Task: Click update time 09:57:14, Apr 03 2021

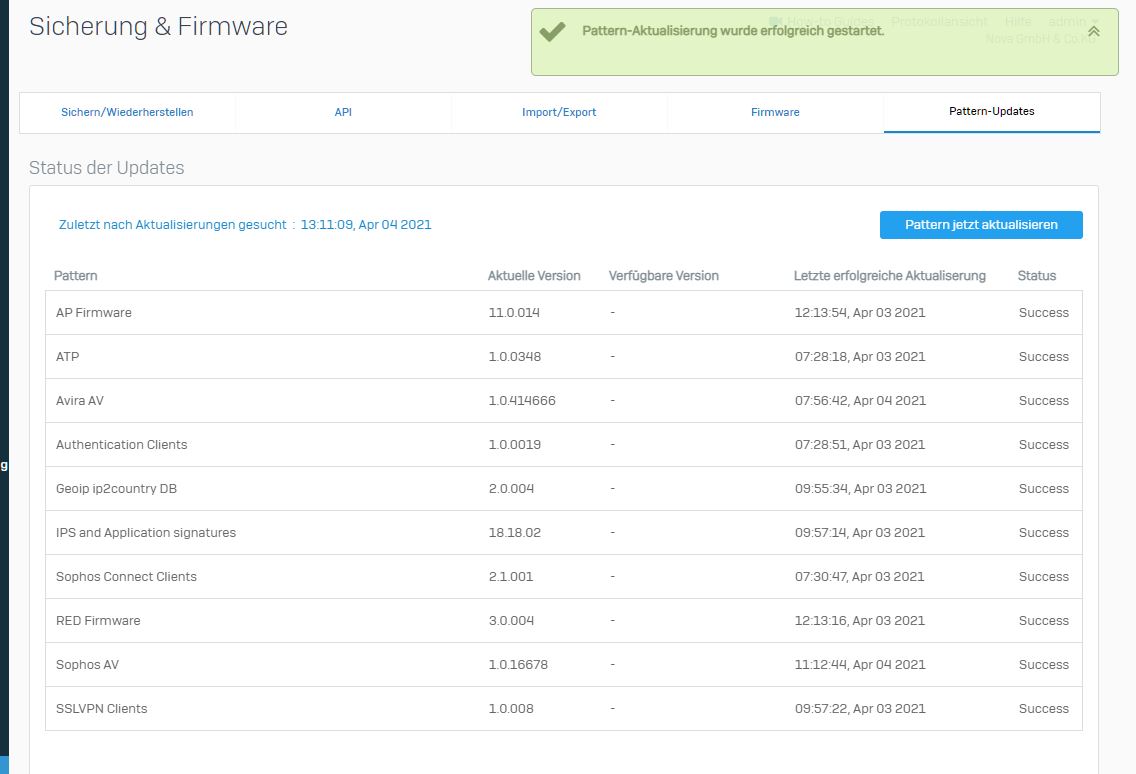Action: click(x=860, y=533)
